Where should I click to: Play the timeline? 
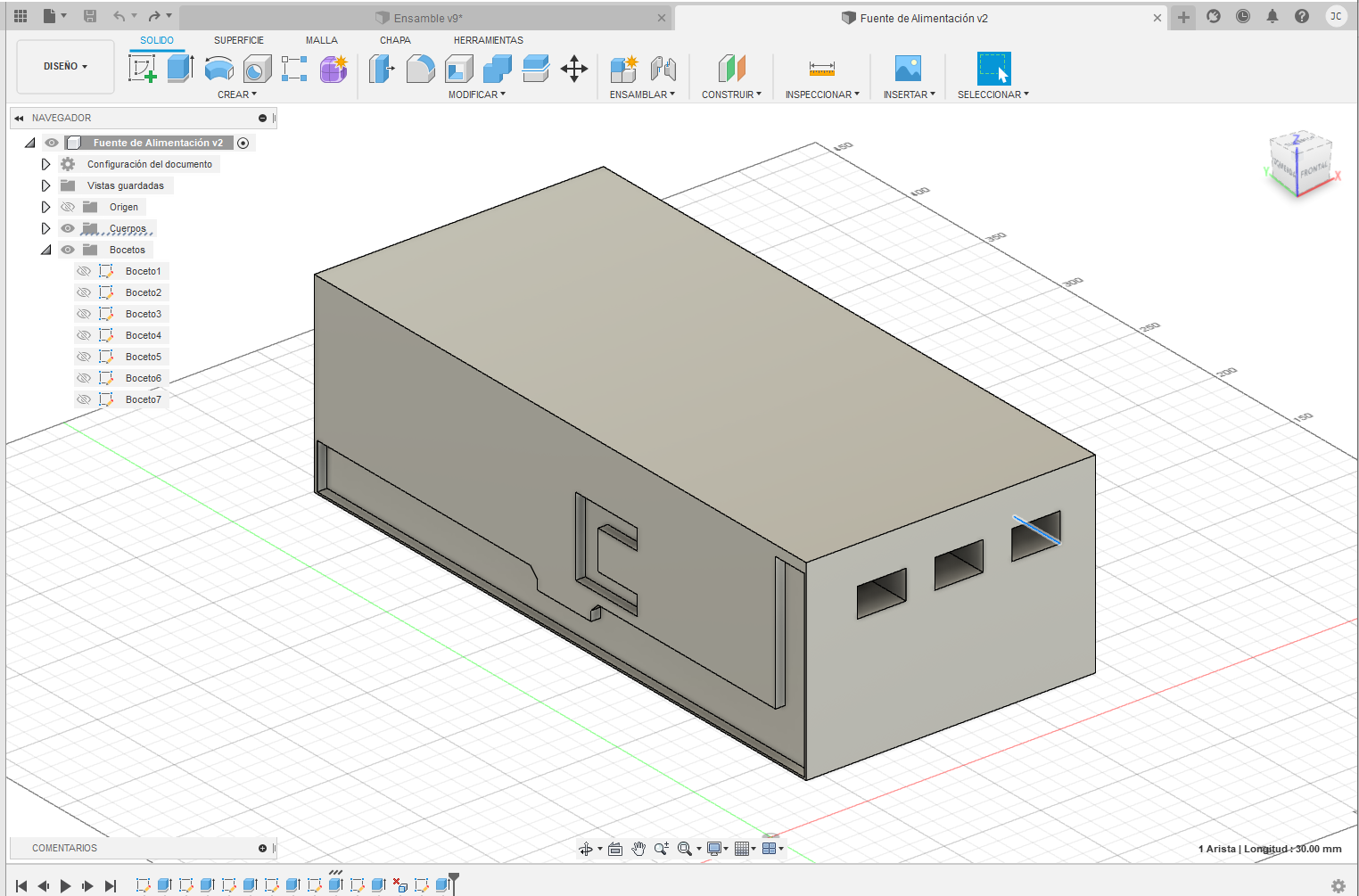[65, 886]
